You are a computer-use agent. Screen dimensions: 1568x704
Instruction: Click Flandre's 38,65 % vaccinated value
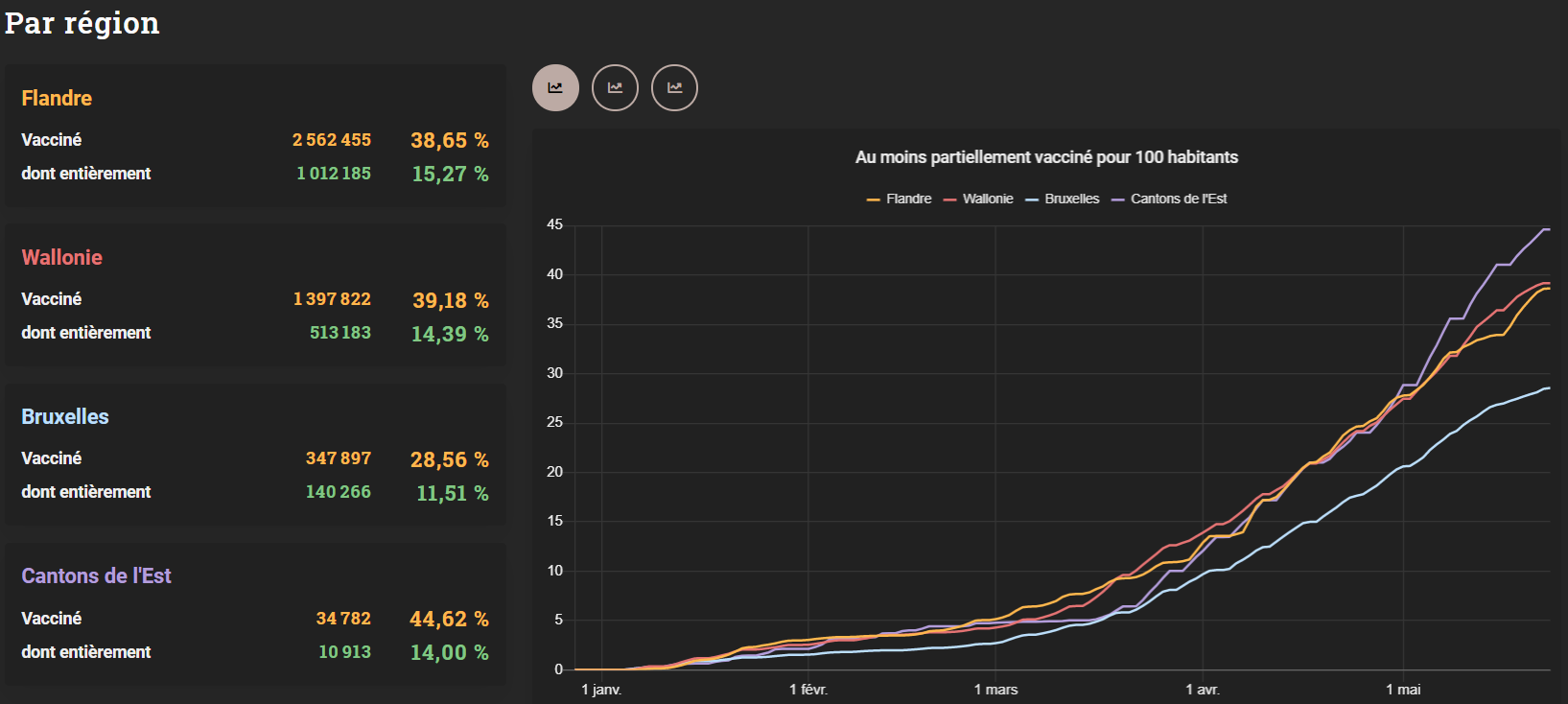click(449, 140)
